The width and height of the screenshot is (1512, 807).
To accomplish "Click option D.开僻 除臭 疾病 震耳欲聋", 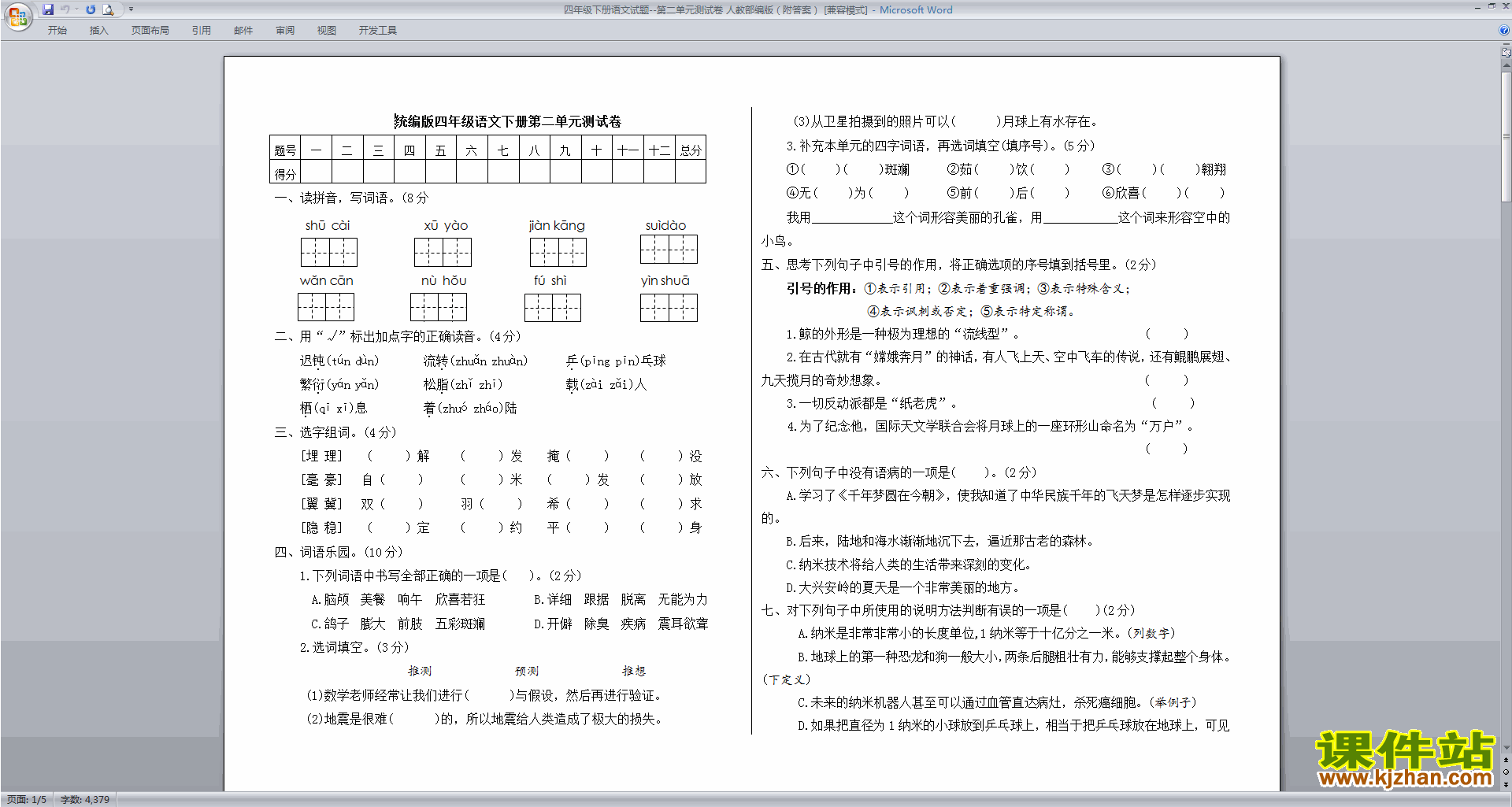I will pyautogui.click(x=621, y=624).
